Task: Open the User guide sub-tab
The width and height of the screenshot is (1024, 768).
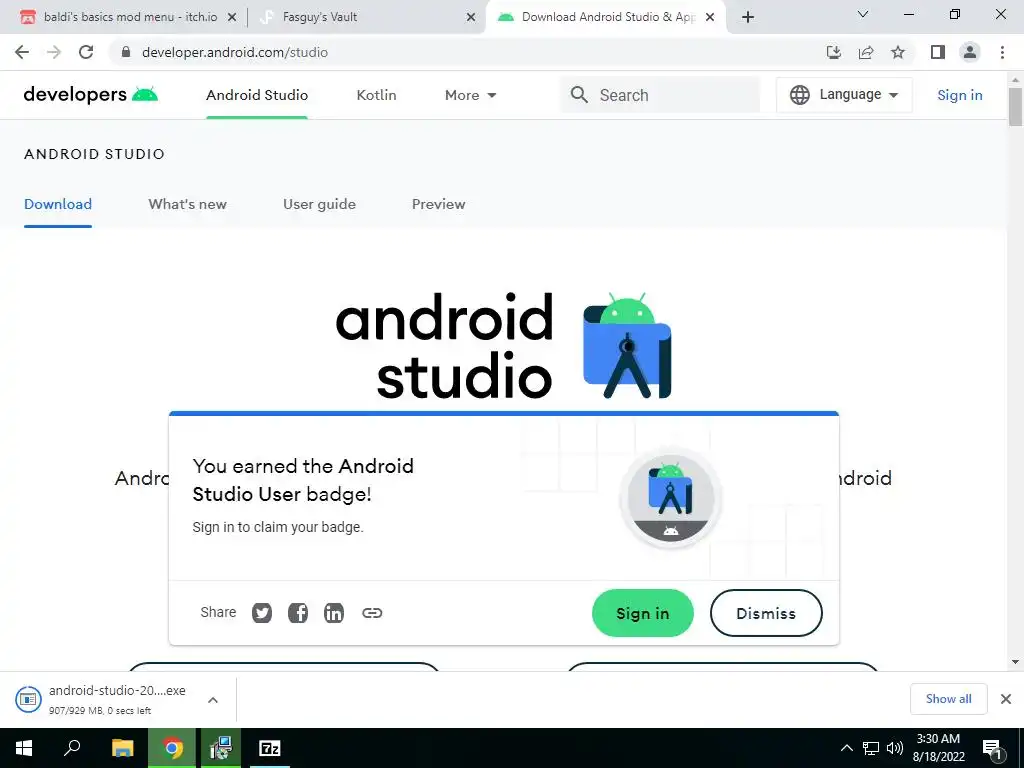Action: point(319,204)
